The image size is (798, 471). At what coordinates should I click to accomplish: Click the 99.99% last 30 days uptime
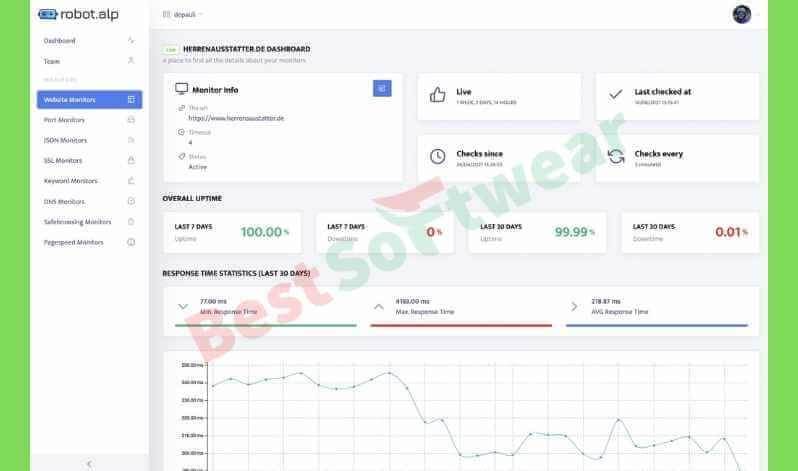(x=575, y=232)
